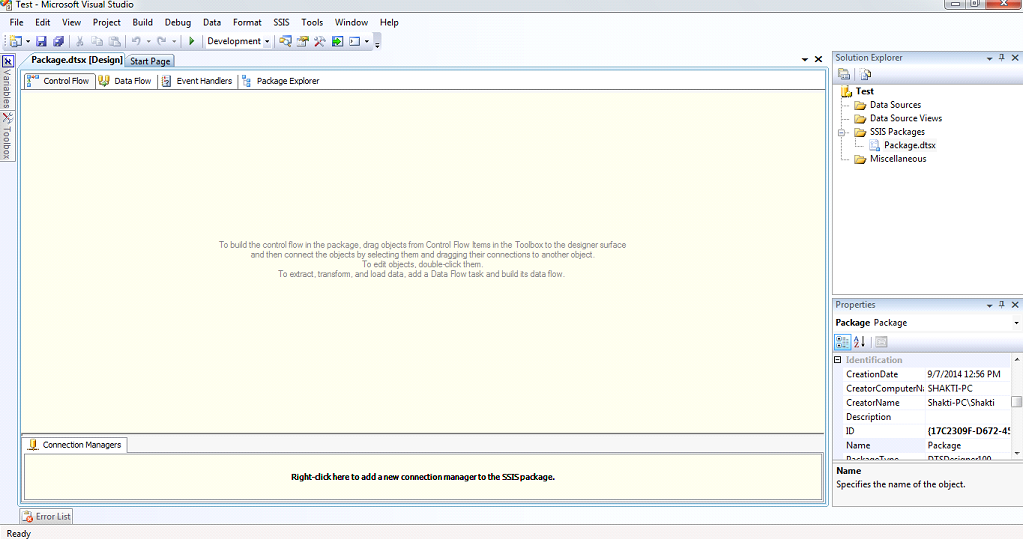Screen dimensions: 1027x540
Task: Switch to the Package Explorer tab
Action: click(280, 81)
